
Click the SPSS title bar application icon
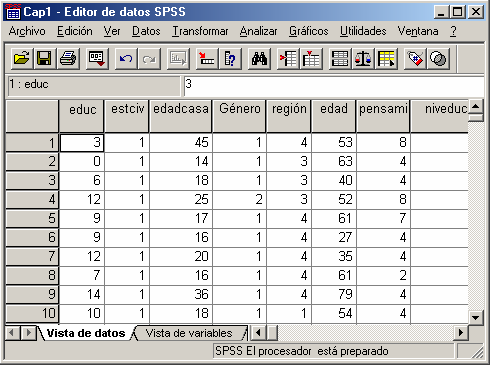tap(13, 11)
